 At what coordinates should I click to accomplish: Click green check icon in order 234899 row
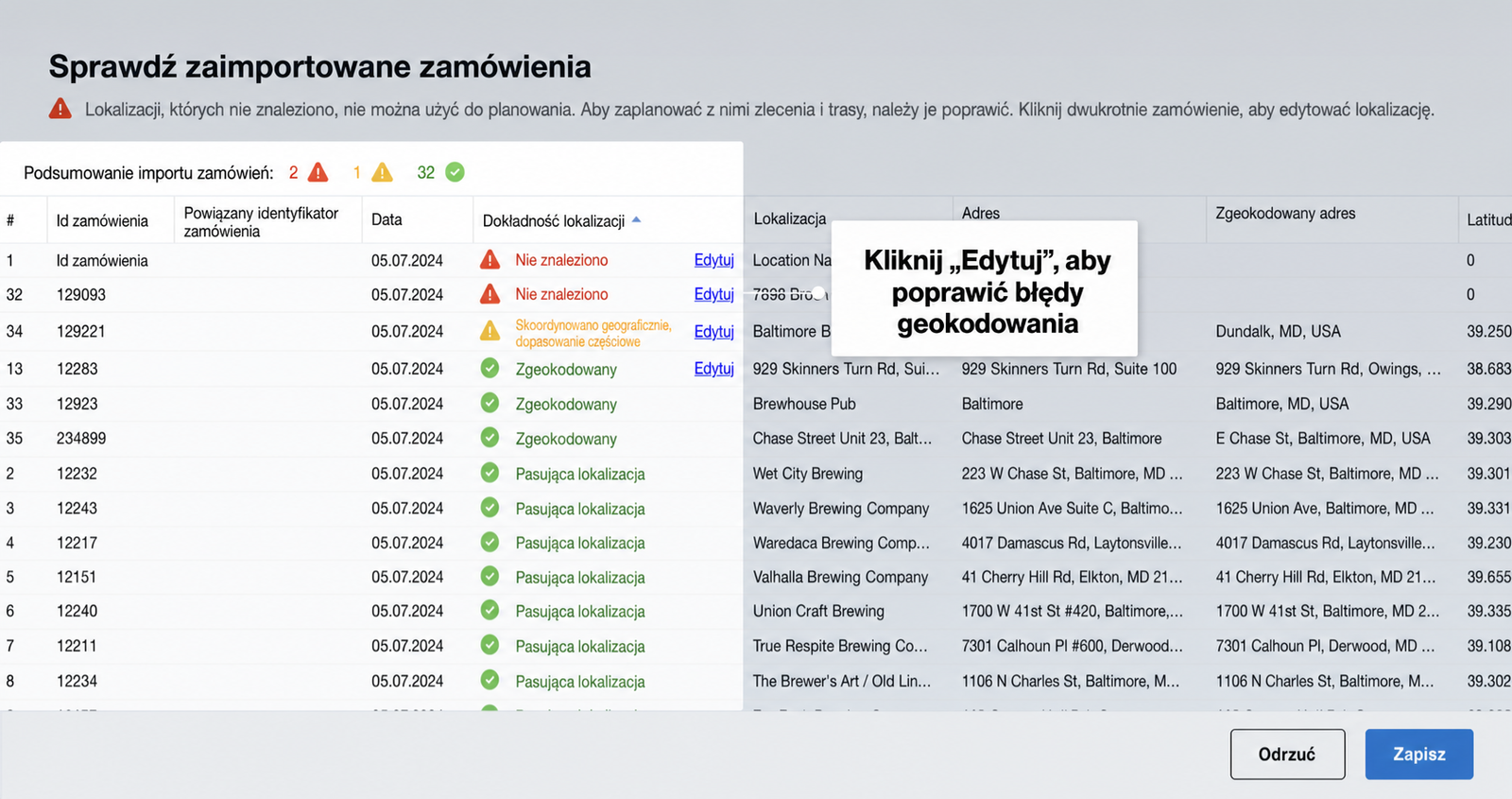tap(490, 438)
